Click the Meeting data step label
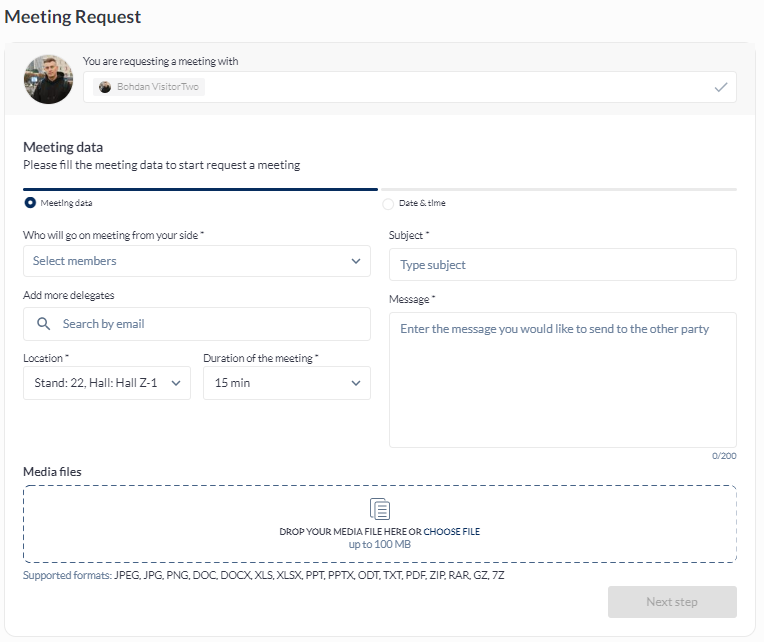764x642 pixels. (x=67, y=203)
